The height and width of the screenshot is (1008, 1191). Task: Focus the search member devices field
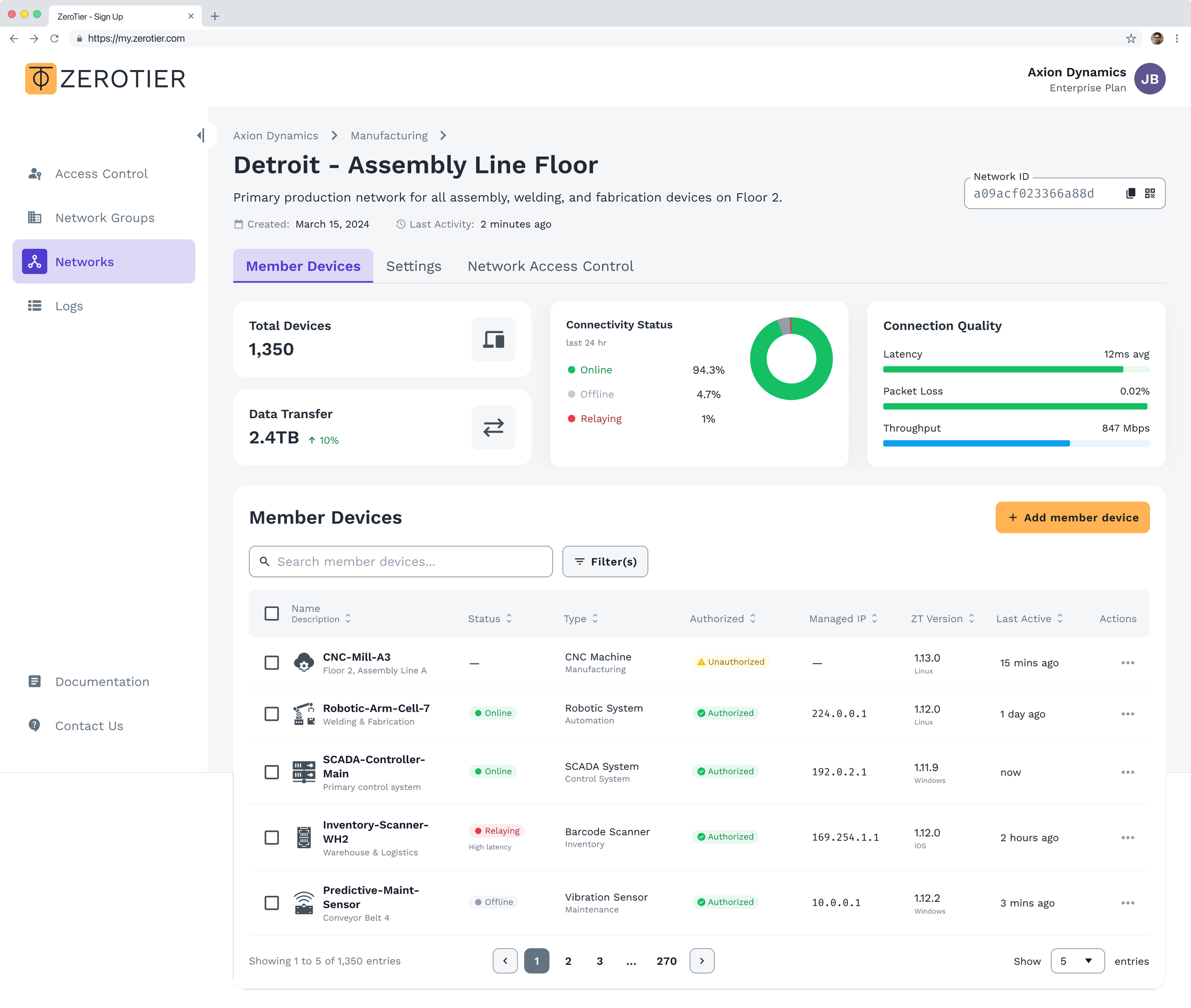coord(400,561)
